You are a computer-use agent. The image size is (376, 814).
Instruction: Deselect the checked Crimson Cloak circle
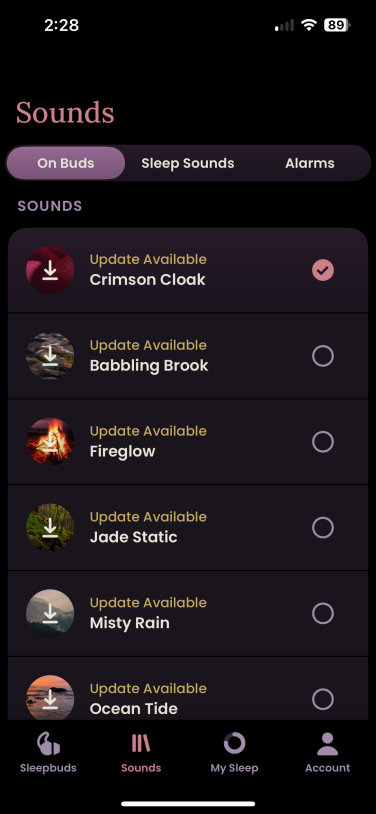pos(323,270)
